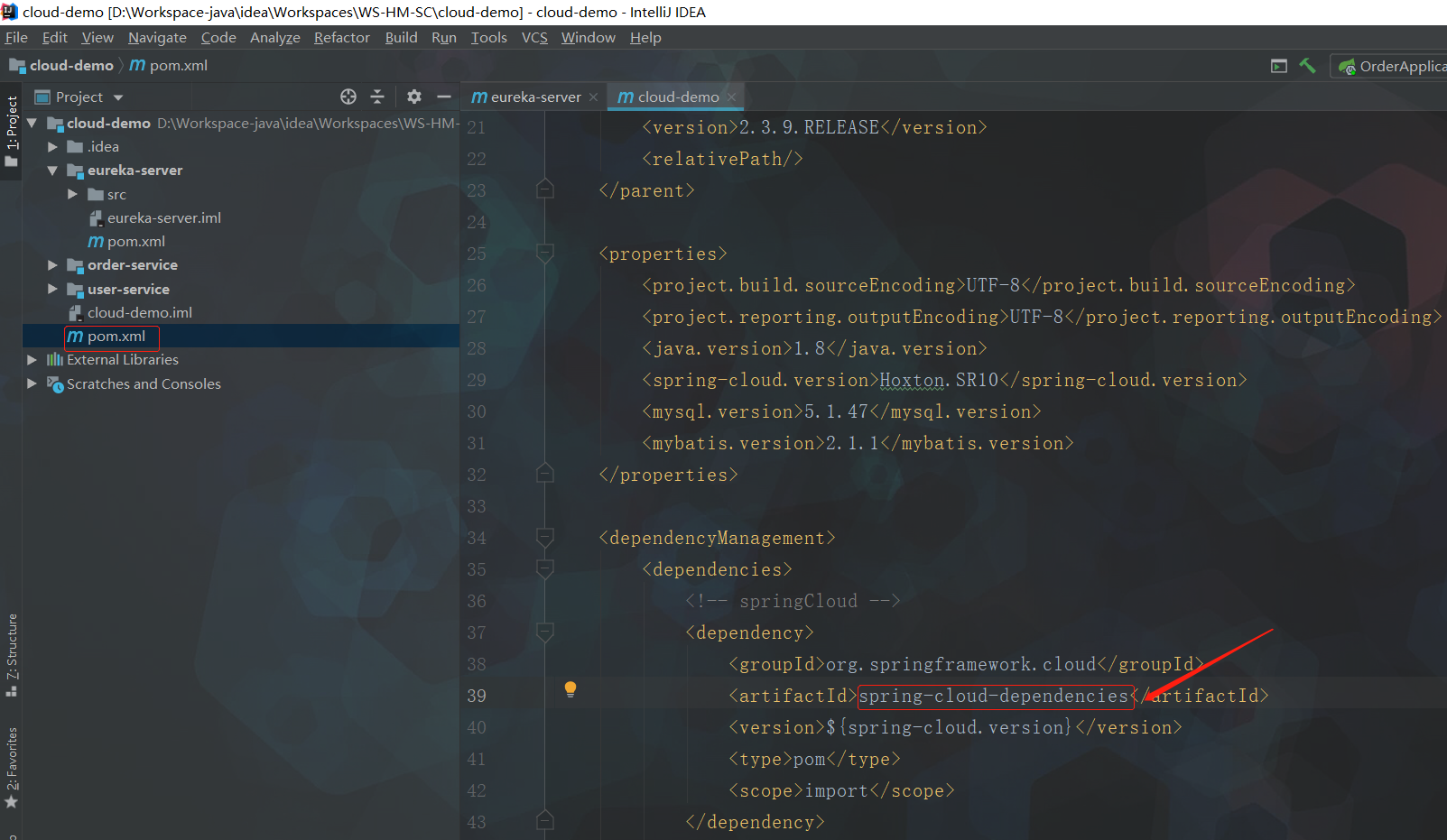The height and width of the screenshot is (840, 1447).
Task: Click the fold marker at line 43
Action: pos(544,821)
